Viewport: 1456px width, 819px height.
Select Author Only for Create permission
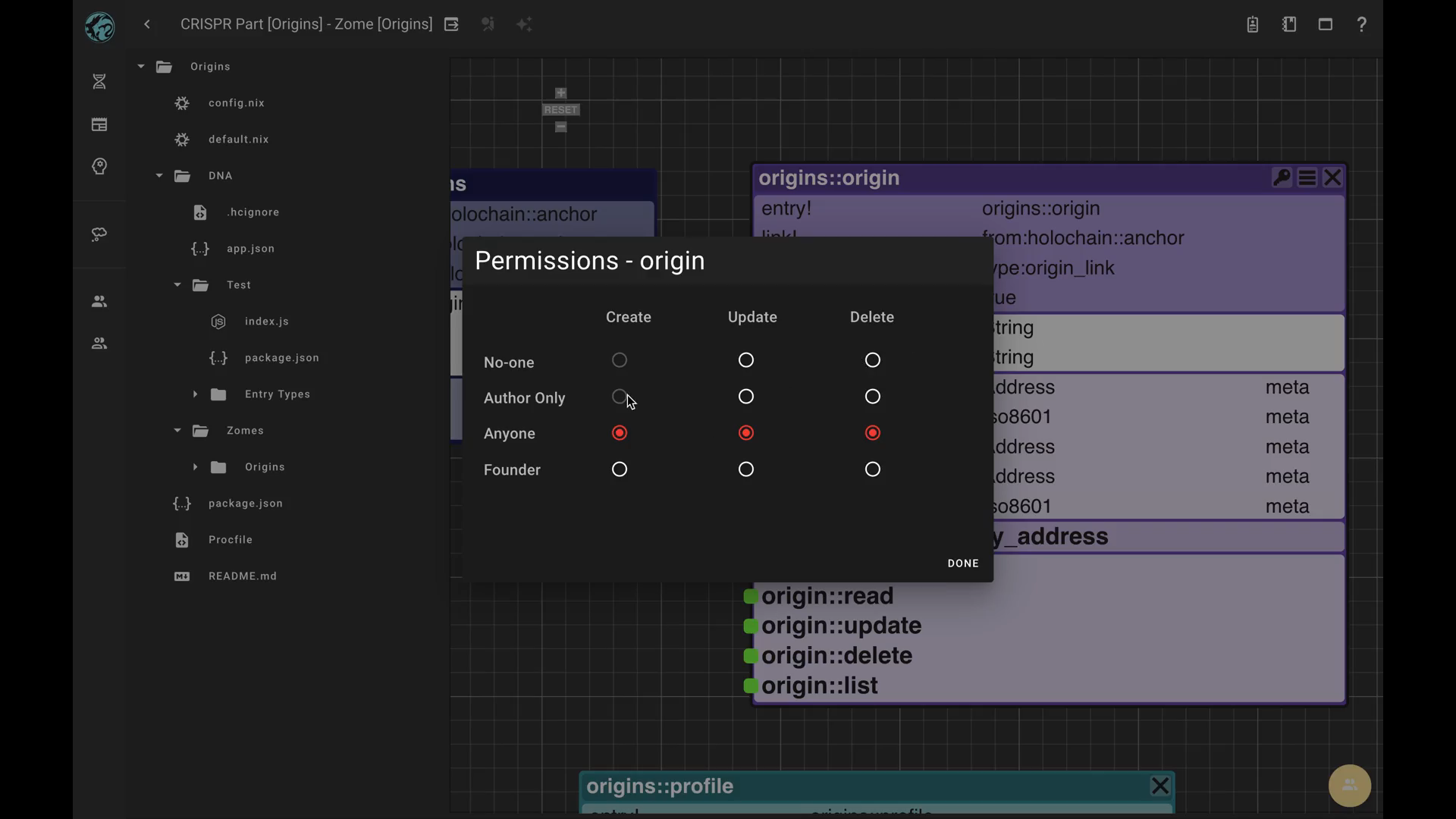click(x=620, y=397)
